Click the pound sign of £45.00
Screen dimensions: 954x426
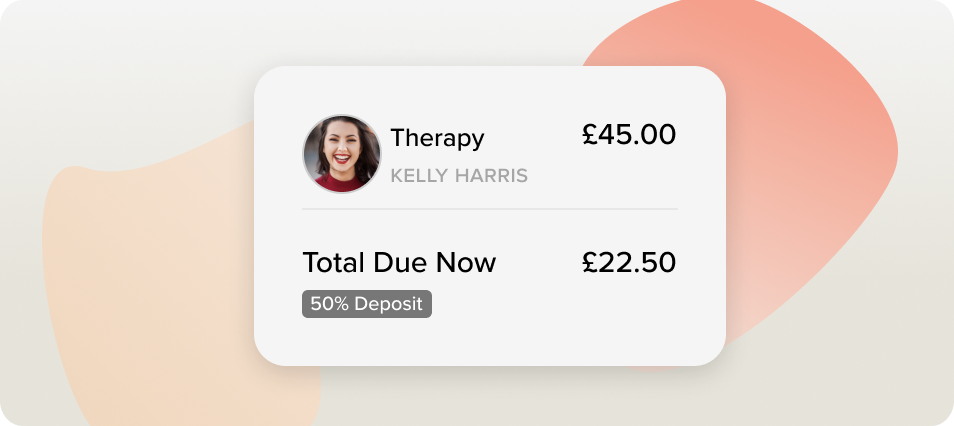click(x=589, y=134)
